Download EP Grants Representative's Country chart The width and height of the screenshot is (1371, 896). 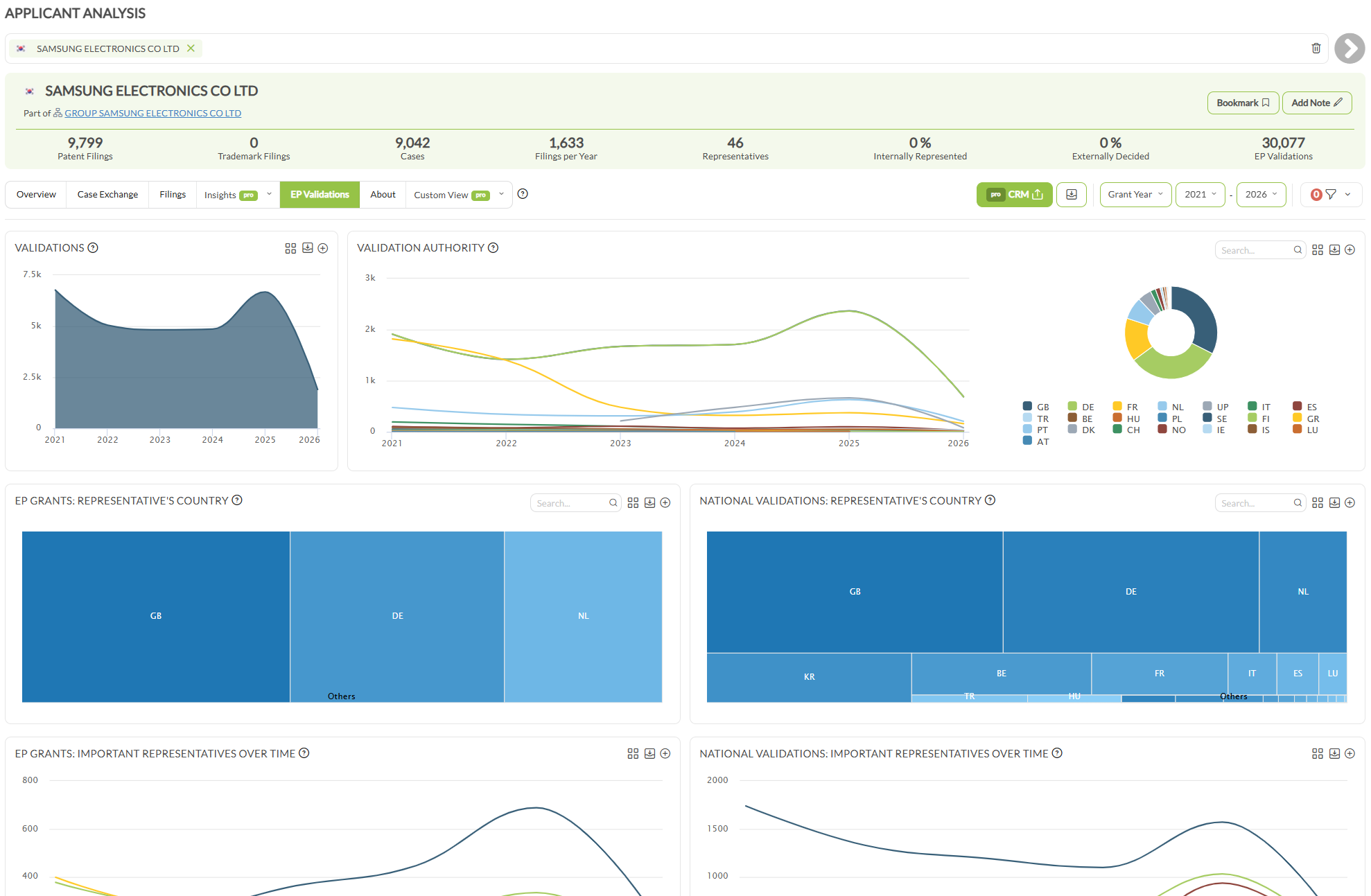[649, 502]
